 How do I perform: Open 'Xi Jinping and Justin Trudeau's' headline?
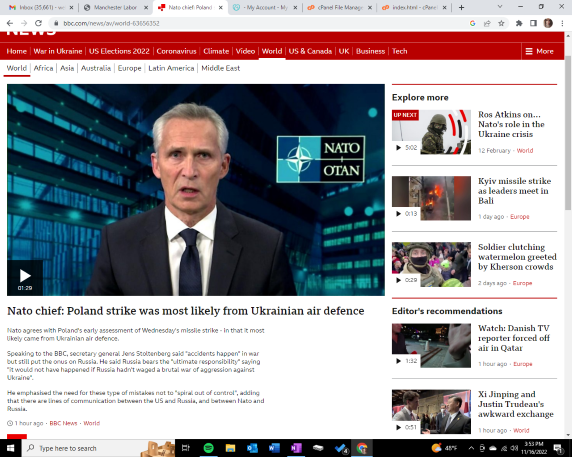click(x=515, y=404)
